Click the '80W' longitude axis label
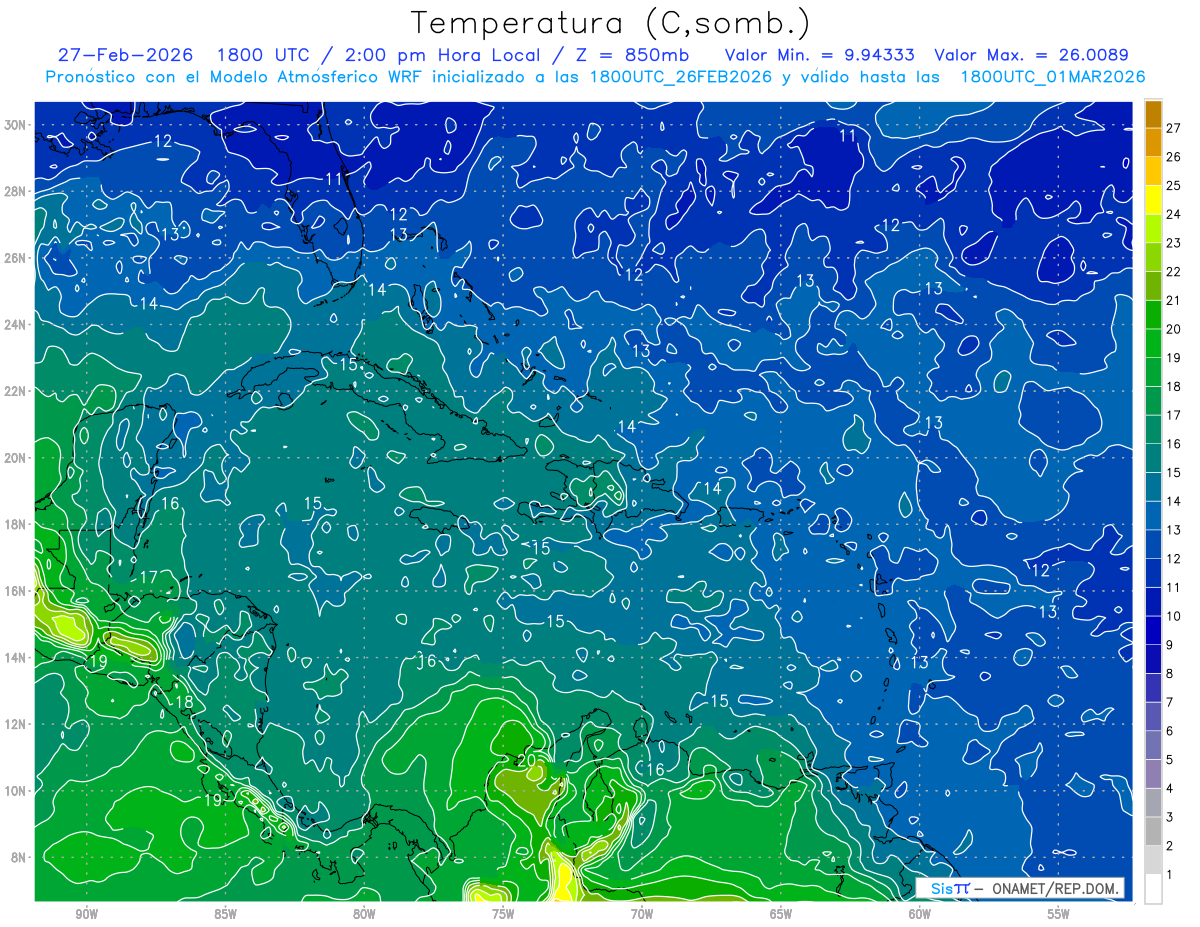1200x927 pixels. point(364,914)
